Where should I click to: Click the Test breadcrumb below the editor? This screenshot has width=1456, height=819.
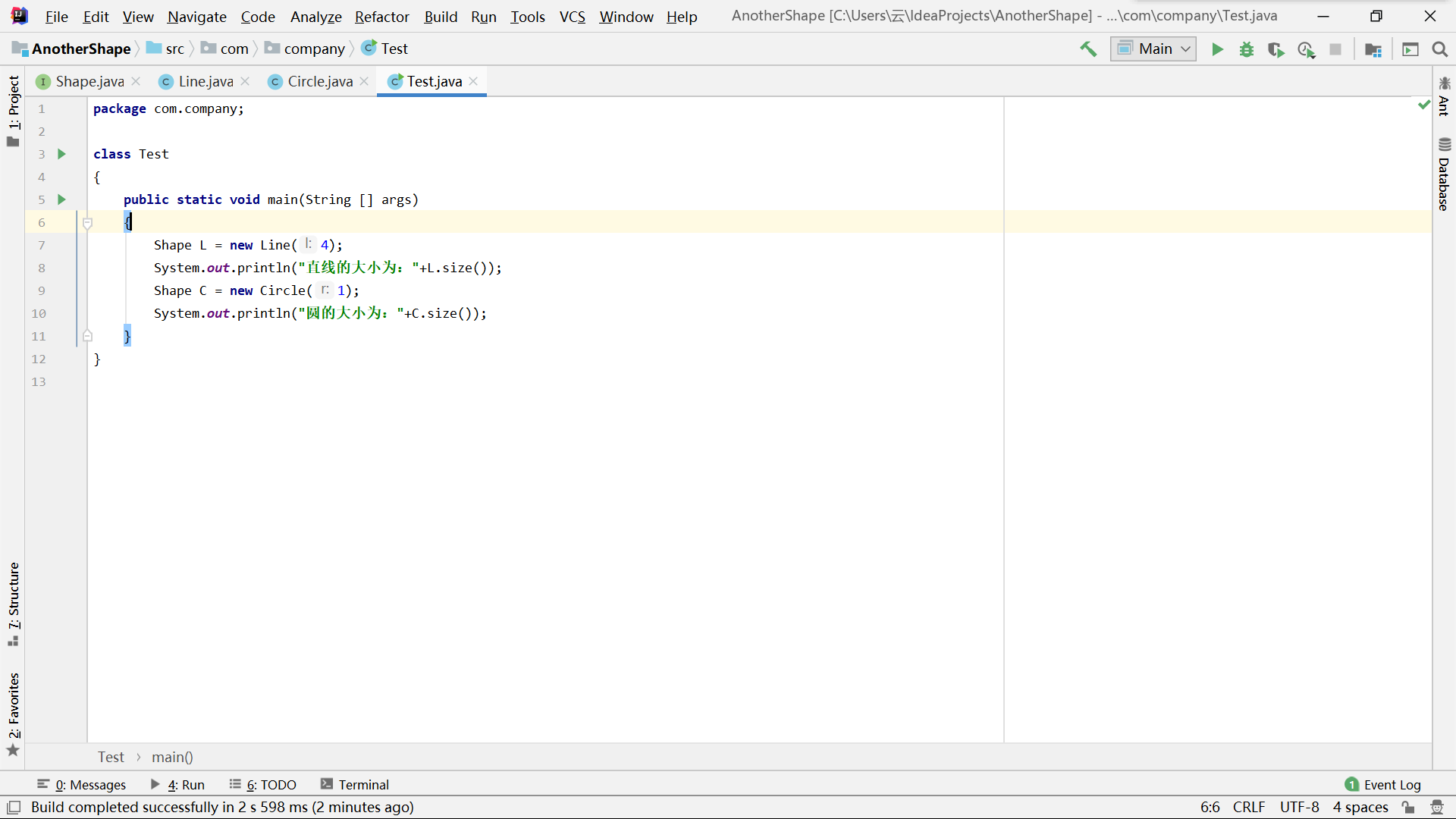[x=111, y=757]
